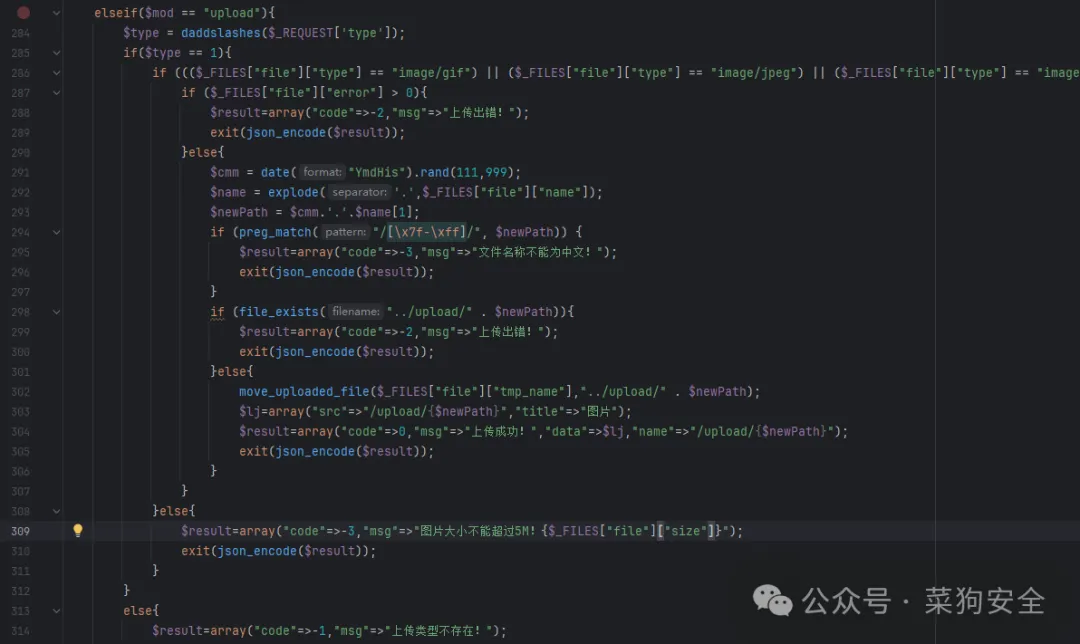Fold the else{ block at line 313

(56, 611)
